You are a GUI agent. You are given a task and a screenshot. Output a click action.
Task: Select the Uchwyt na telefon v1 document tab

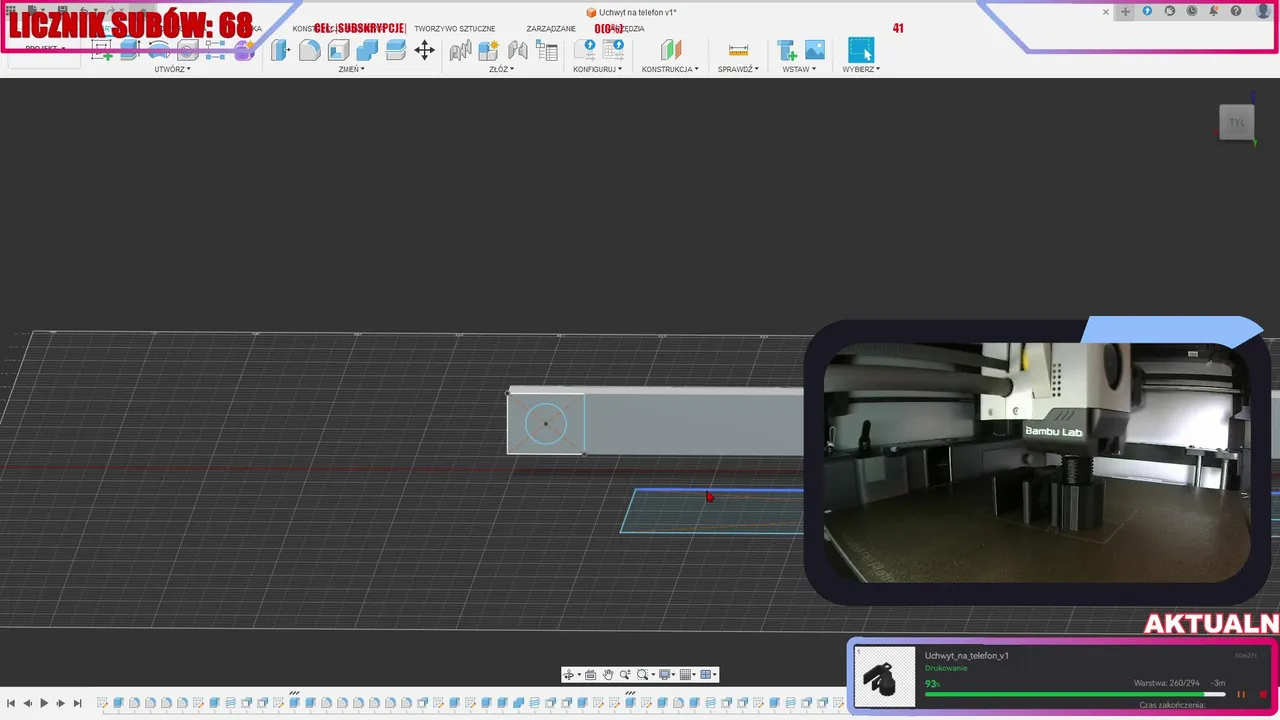click(631, 12)
